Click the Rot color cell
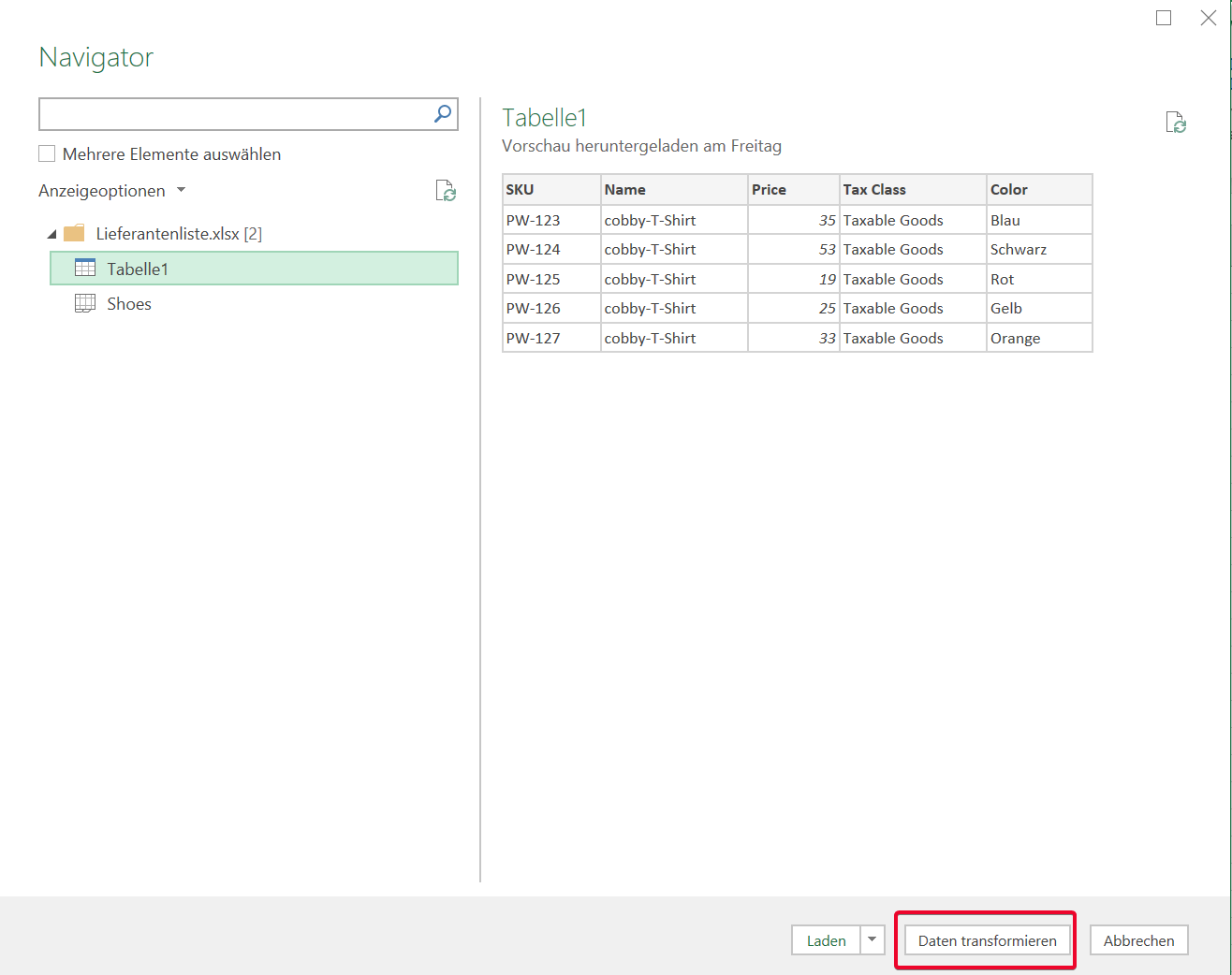Image resolution: width=1232 pixels, height=975 pixels. pyautogui.click(x=1039, y=279)
